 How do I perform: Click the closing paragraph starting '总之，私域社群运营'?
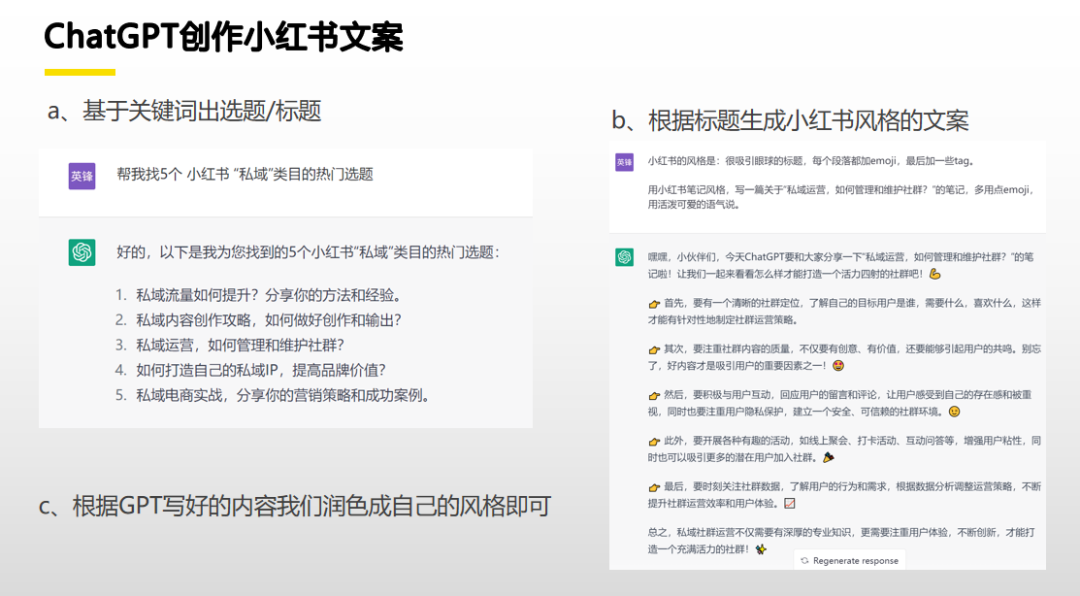click(x=842, y=541)
